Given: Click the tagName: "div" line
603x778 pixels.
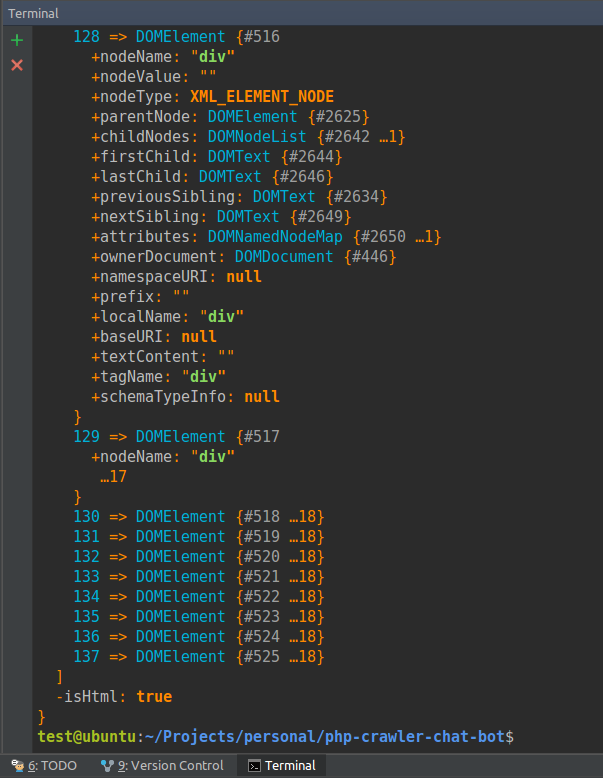Looking at the screenshot, I should [x=158, y=377].
